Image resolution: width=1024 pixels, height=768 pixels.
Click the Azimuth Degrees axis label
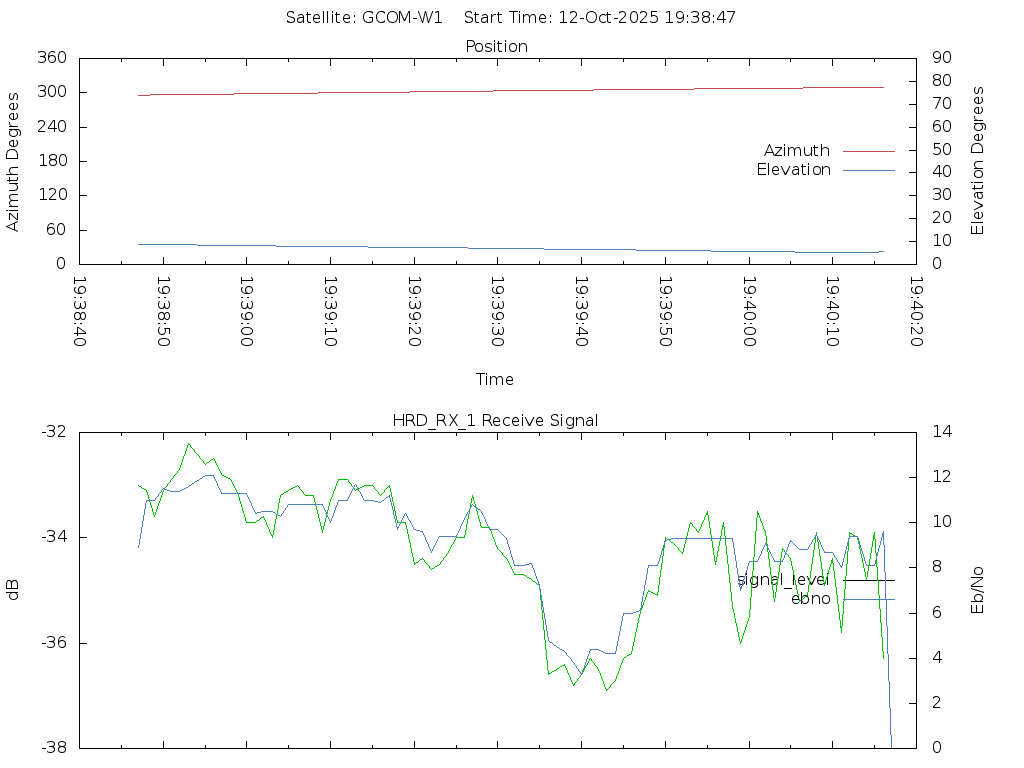coord(13,161)
